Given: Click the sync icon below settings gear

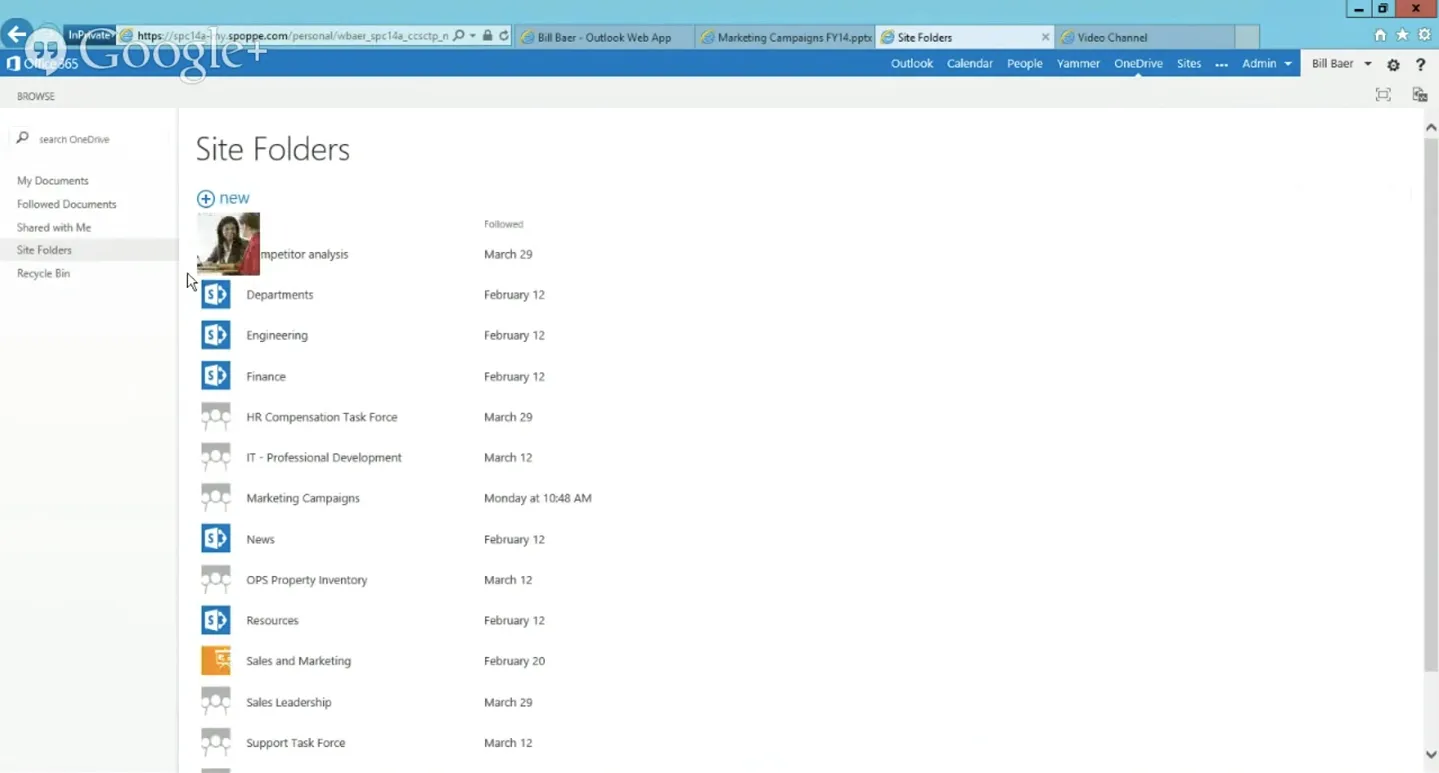Looking at the screenshot, I should click(1419, 95).
